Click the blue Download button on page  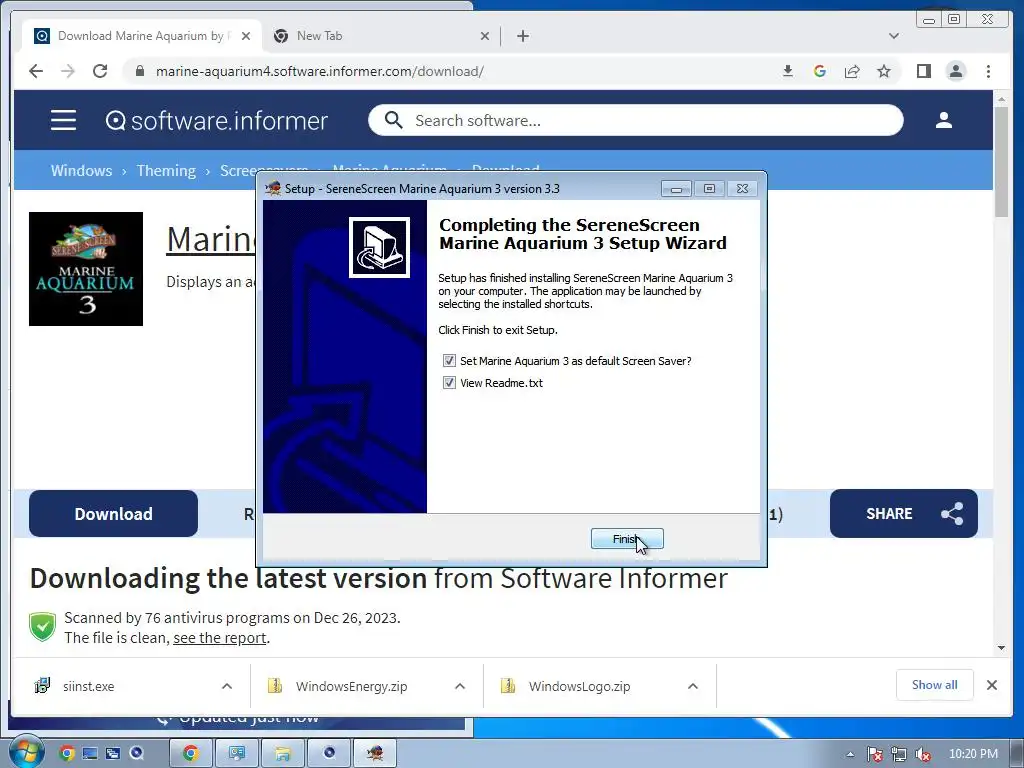[113, 514]
